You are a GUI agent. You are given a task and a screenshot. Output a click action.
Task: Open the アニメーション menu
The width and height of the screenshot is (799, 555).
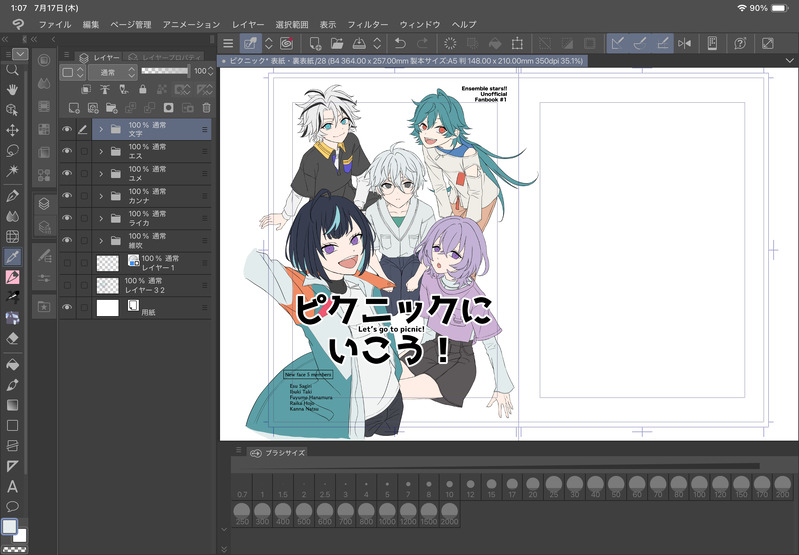coord(191,24)
